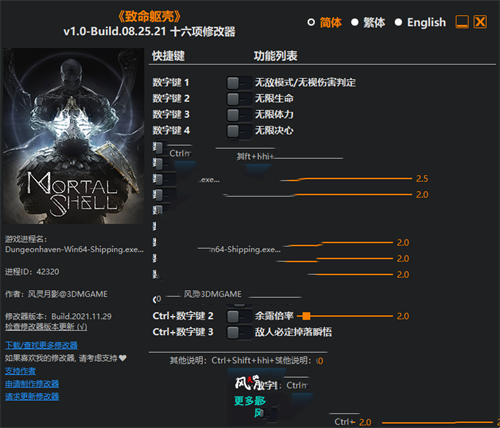The width and height of the screenshot is (500, 428).
Task: Open the 申请制作修改器 link
Action: (32, 384)
